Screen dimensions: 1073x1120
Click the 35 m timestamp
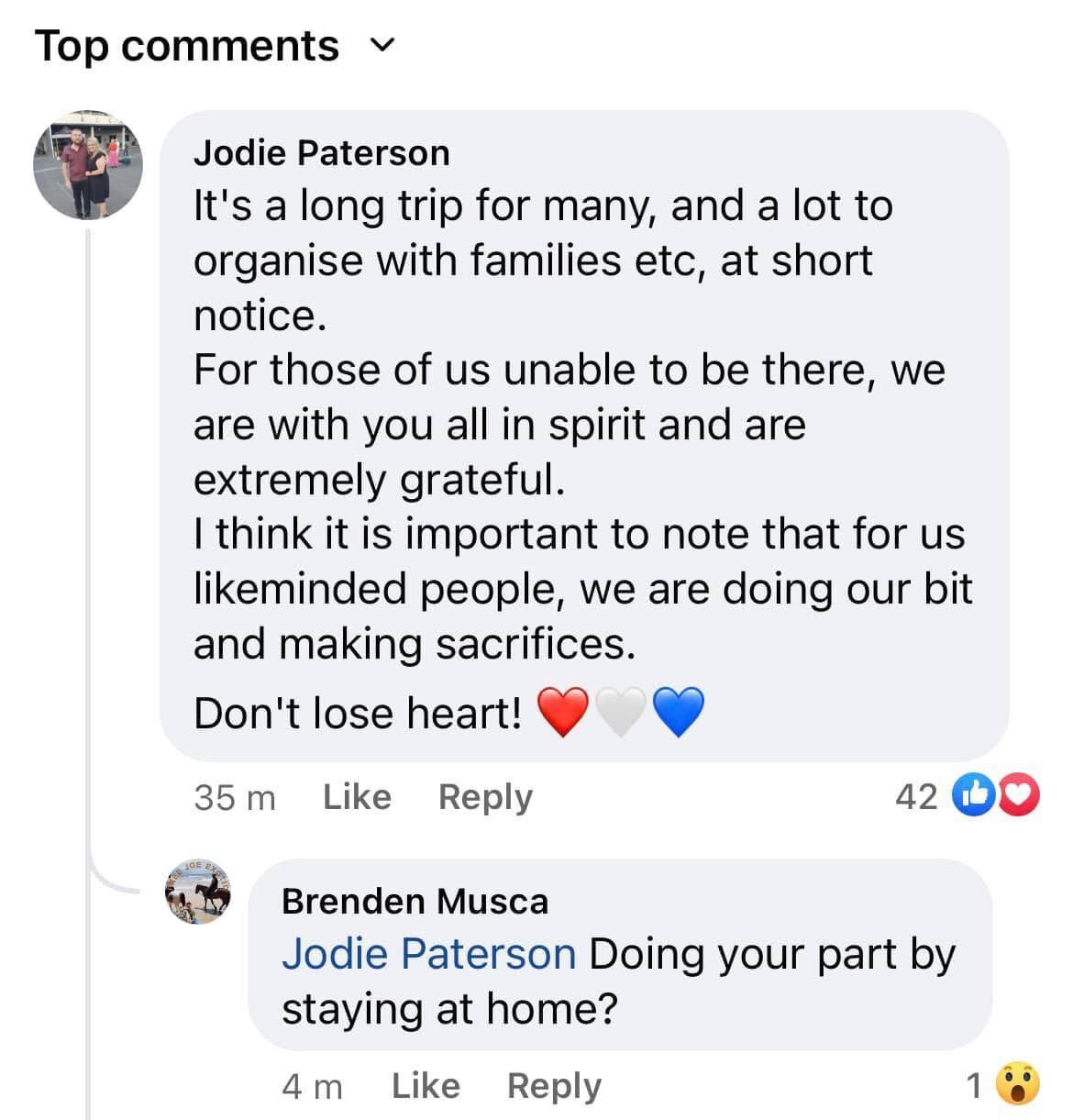(235, 797)
